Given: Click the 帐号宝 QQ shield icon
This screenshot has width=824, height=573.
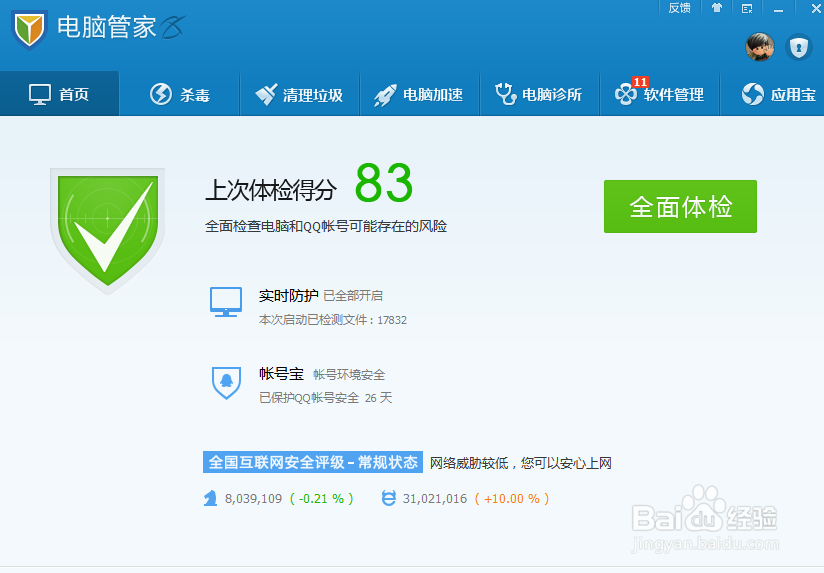Looking at the screenshot, I should coord(226,383).
